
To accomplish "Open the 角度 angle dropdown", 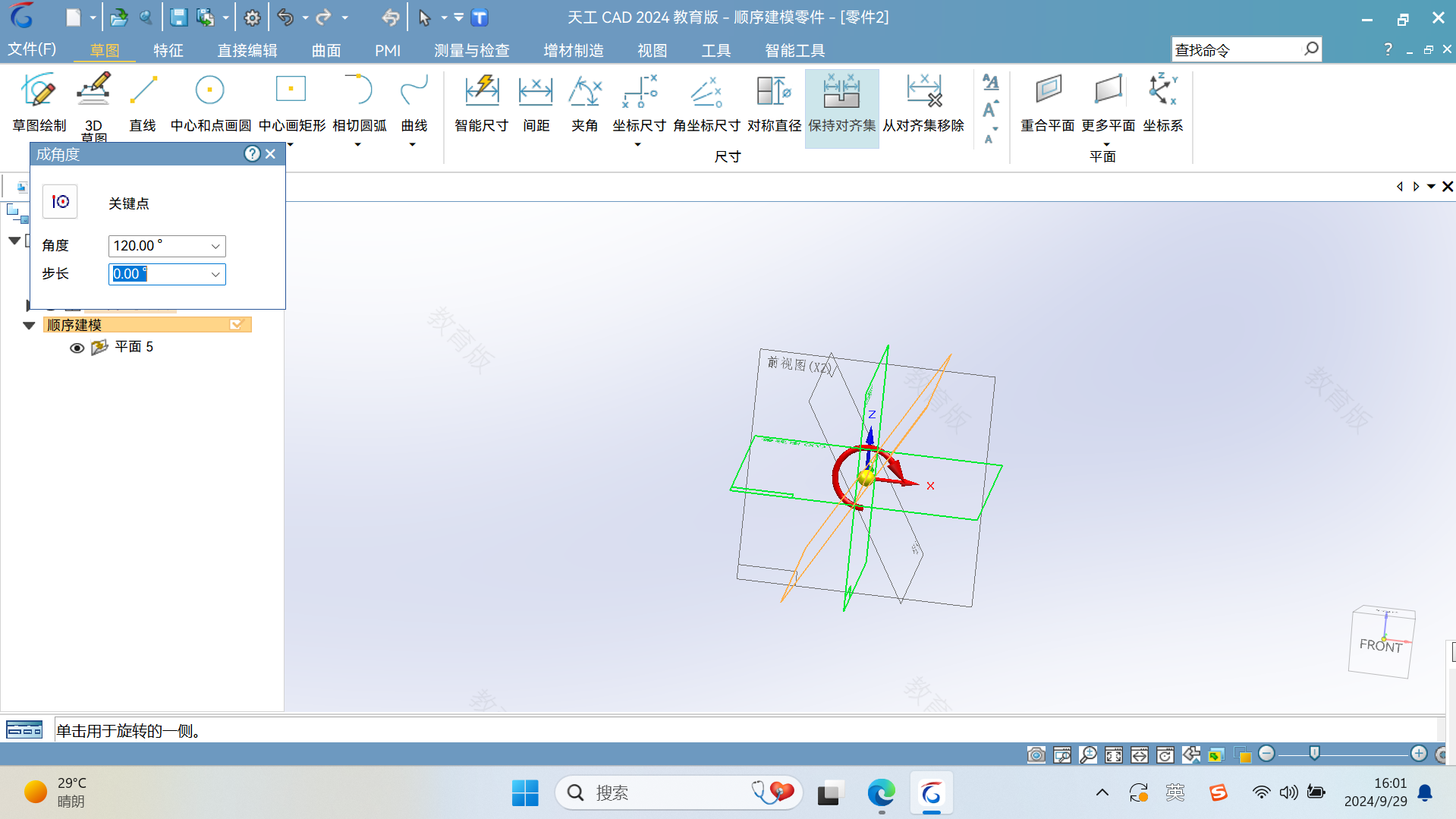I will pyautogui.click(x=215, y=246).
